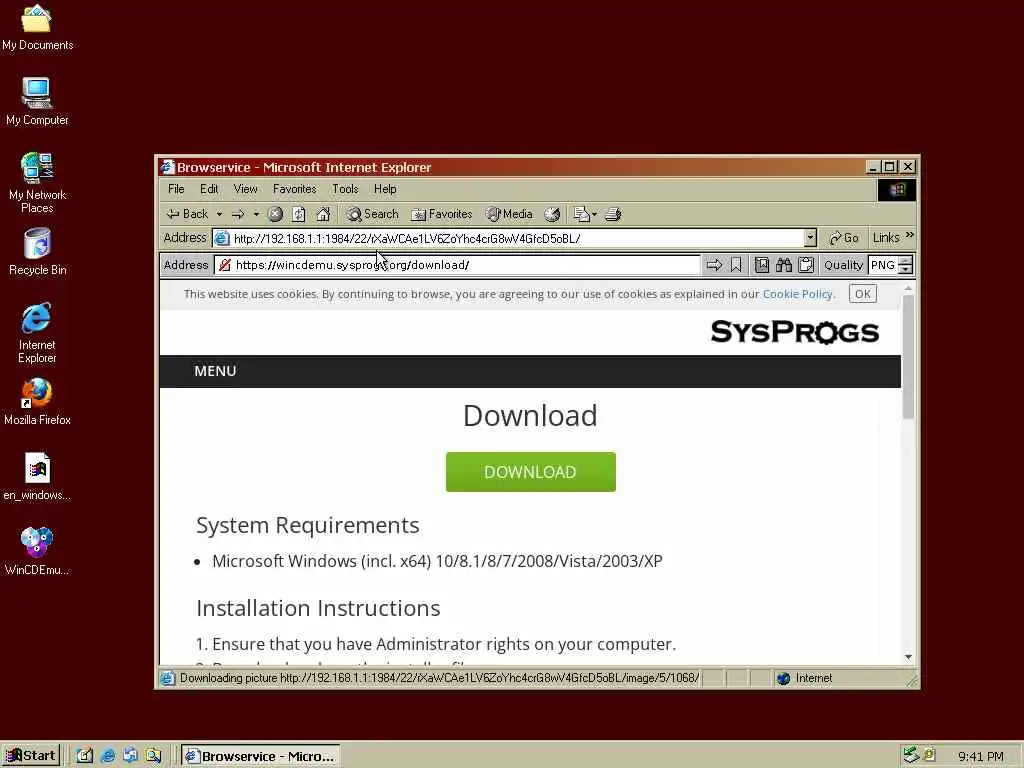Click the page vertical scrollbar thumb

click(x=908, y=356)
